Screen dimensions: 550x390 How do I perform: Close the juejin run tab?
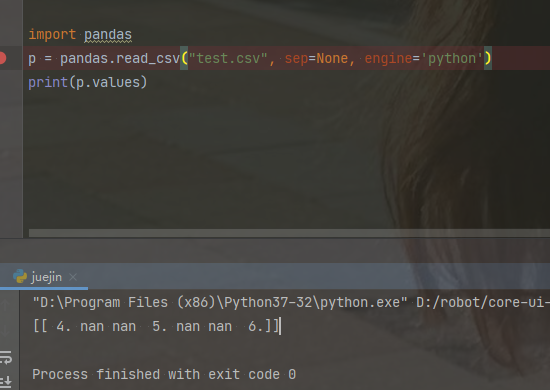[x=73, y=277]
